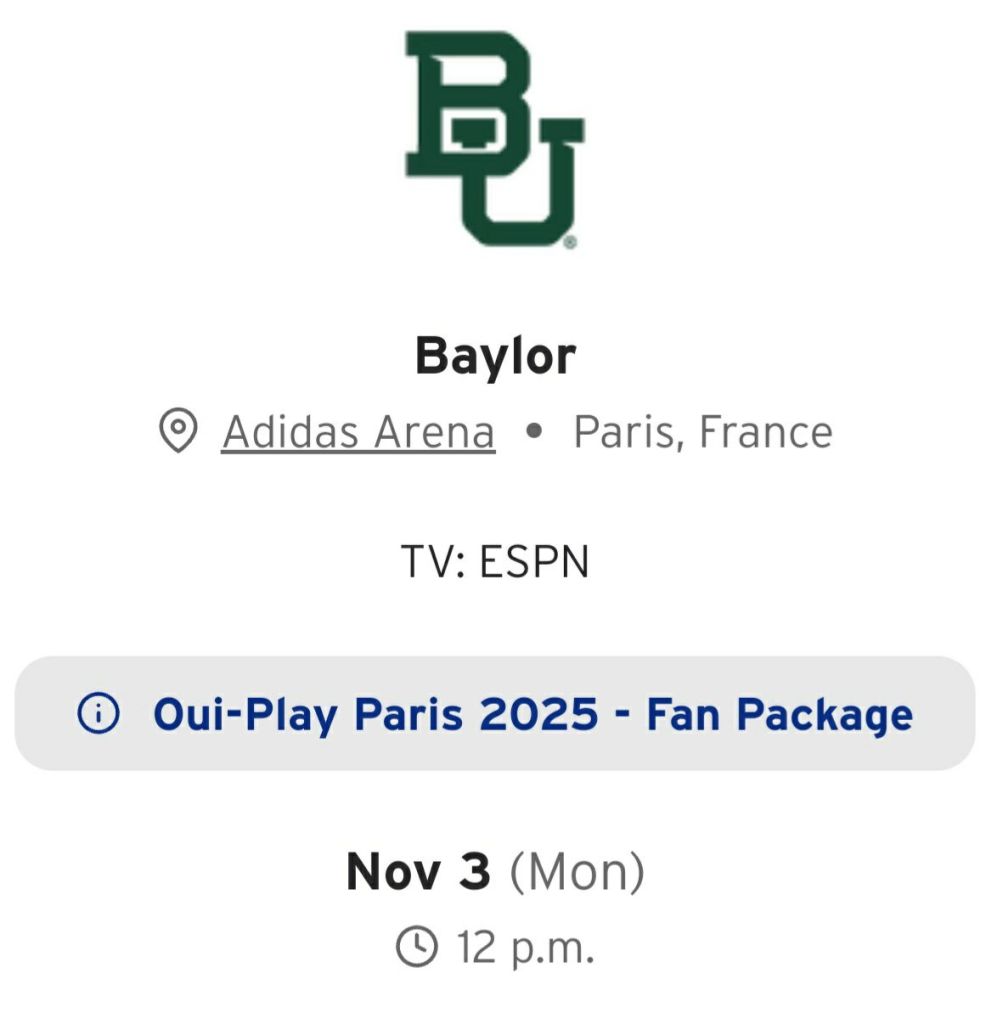This screenshot has width=1003, height=1024.
Task: Open the Adidas Arena venue link
Action: tap(358, 432)
